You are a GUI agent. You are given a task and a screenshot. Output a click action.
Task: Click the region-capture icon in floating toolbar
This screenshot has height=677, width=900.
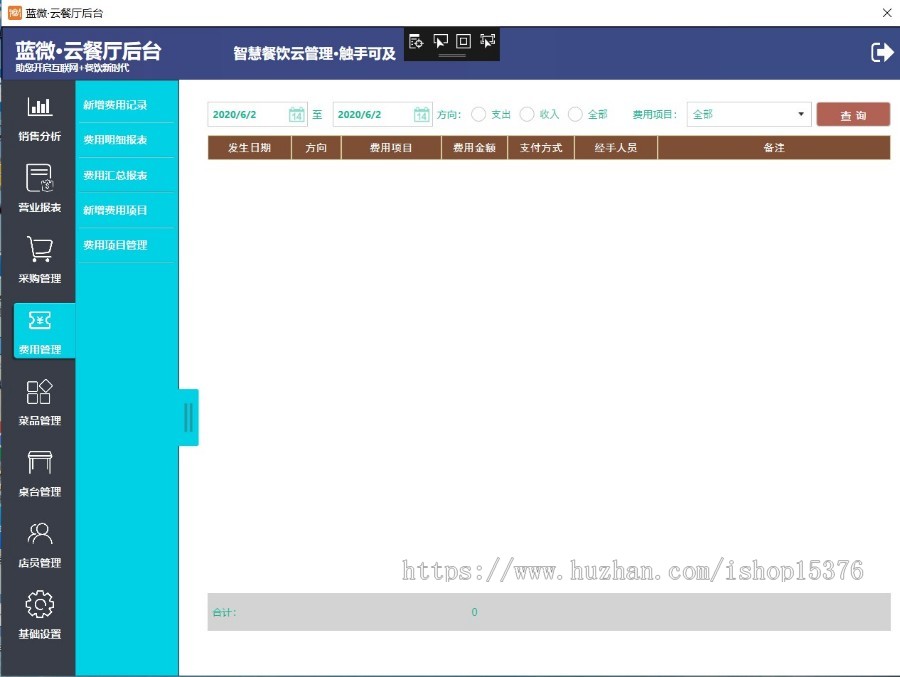click(487, 41)
